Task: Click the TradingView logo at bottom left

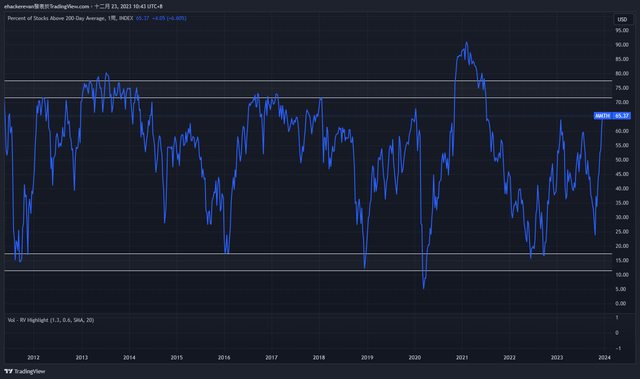Action: (x=25, y=371)
